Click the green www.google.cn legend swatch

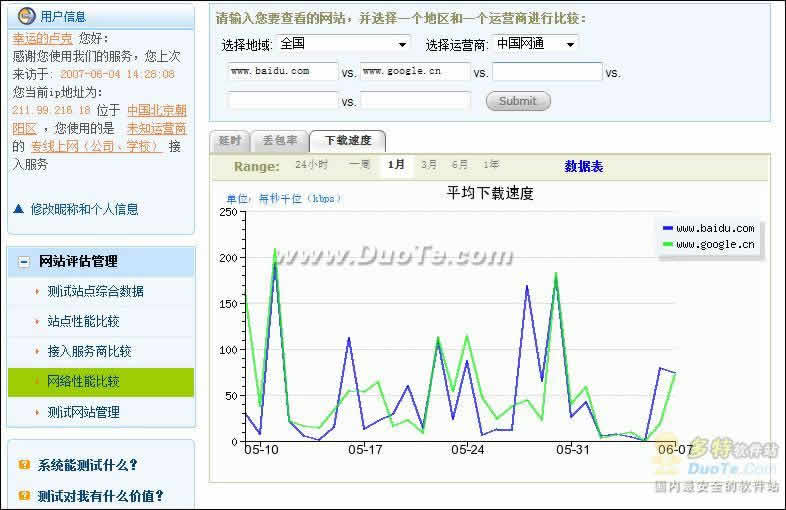click(x=668, y=244)
